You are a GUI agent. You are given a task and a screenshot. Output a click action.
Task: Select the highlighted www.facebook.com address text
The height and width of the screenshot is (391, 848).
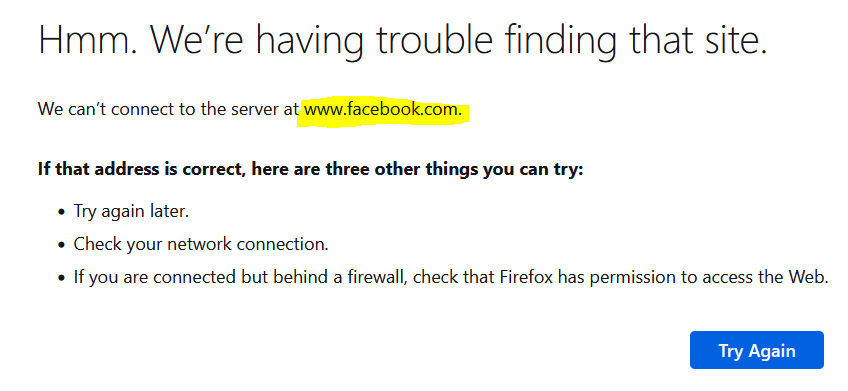[x=383, y=110]
